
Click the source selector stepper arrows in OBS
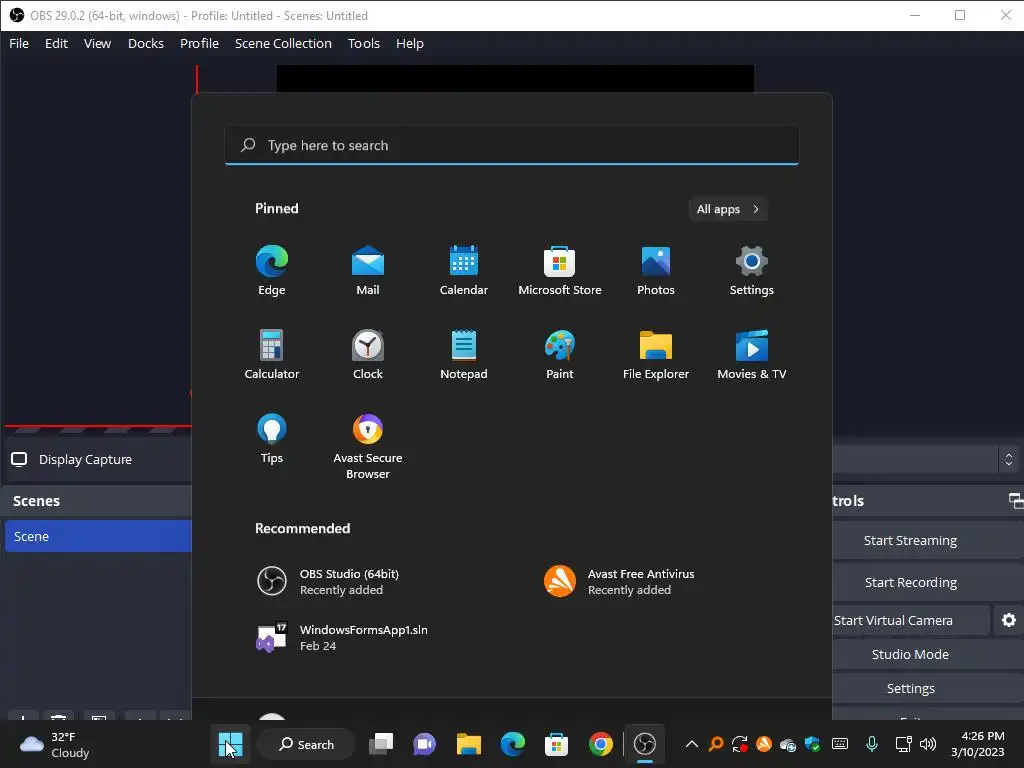(1009, 459)
